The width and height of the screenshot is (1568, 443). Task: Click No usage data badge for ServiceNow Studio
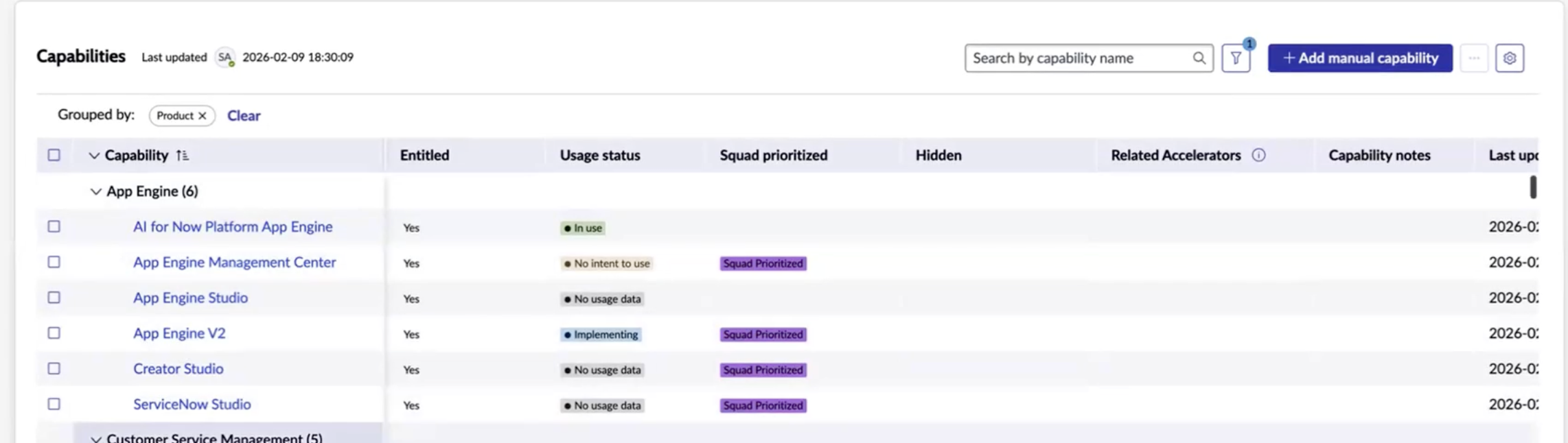click(602, 406)
